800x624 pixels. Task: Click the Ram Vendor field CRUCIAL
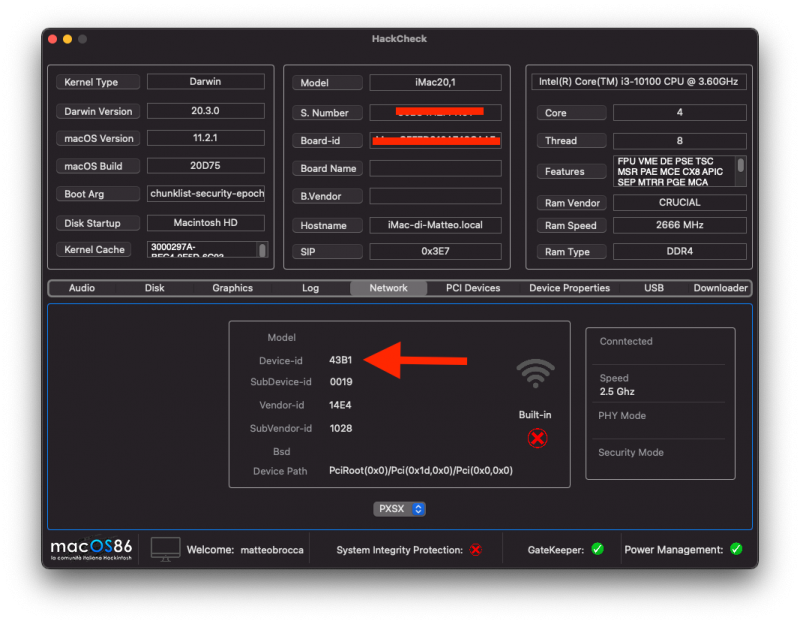click(680, 203)
